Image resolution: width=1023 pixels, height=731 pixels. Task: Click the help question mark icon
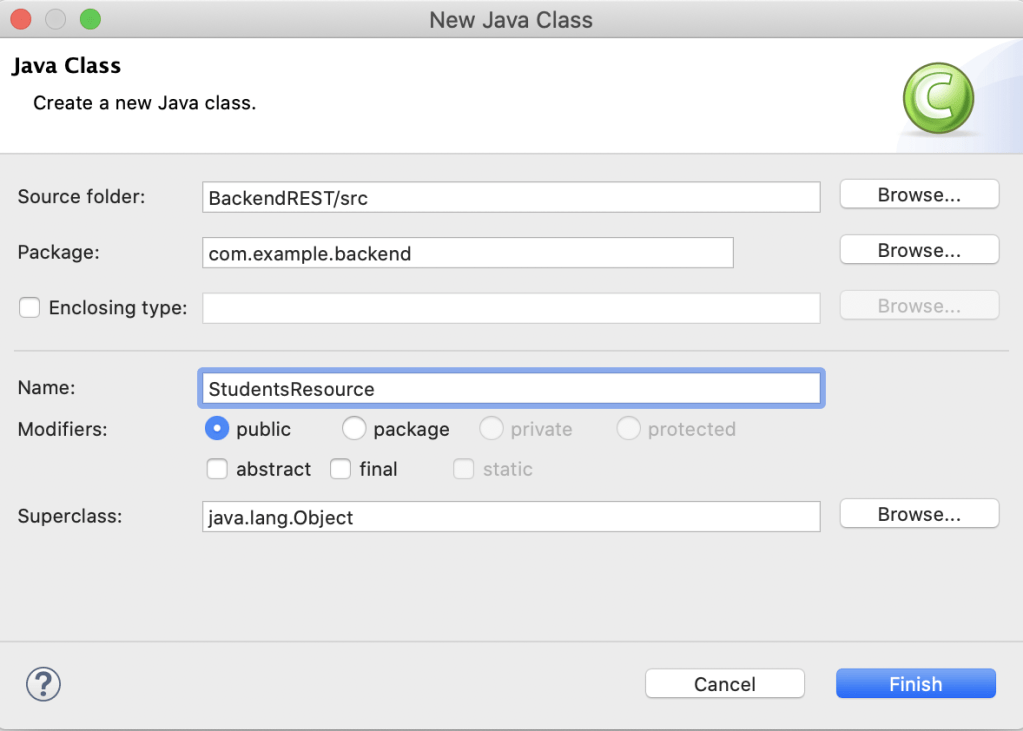(43, 684)
